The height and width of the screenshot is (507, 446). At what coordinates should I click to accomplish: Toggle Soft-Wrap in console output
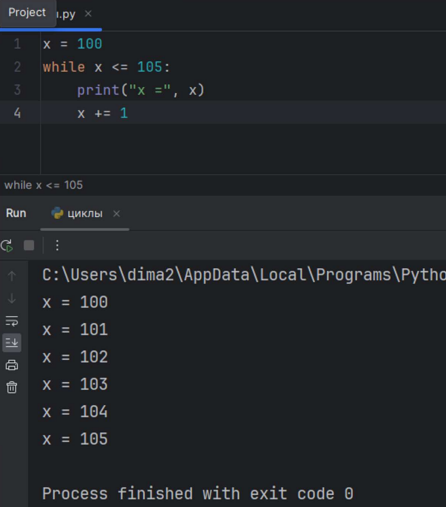pos(12,321)
